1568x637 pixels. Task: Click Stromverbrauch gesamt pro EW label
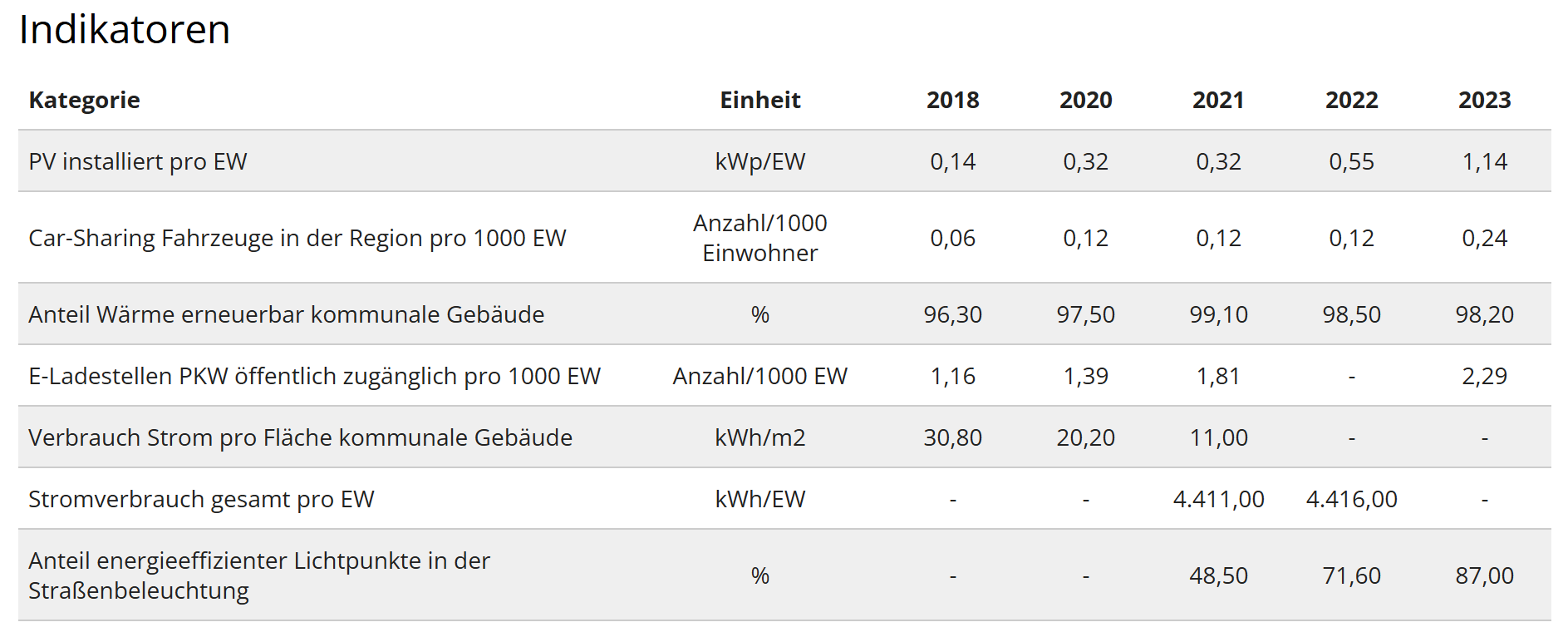click(201, 499)
